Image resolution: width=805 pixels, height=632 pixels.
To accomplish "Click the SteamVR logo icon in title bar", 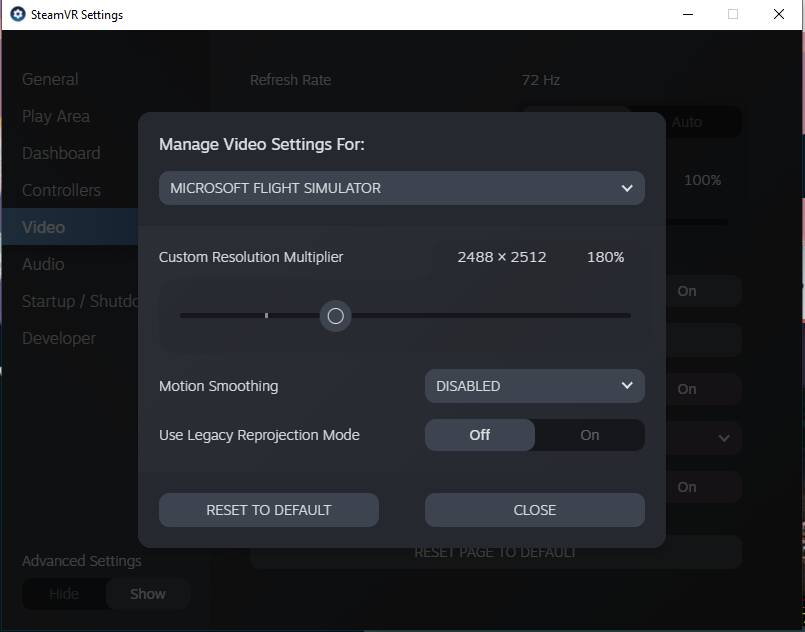I will coord(17,14).
